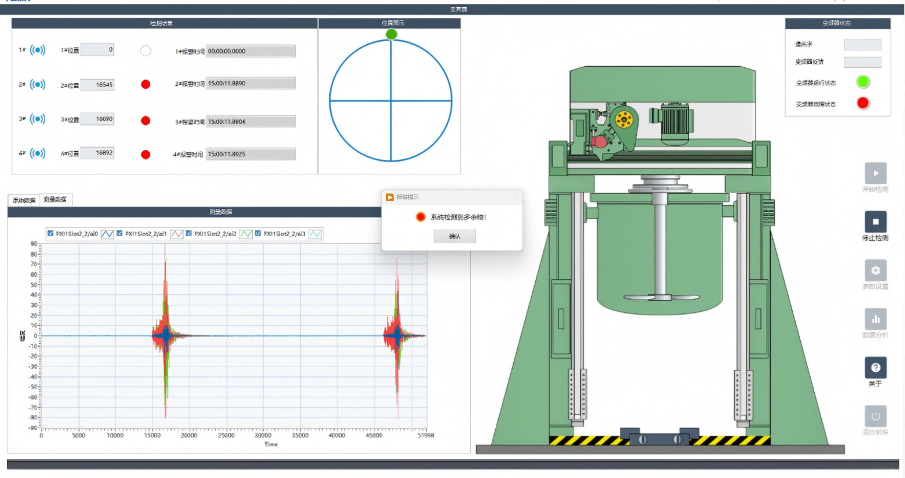The image size is (905, 478).
Task: Click the red warning dot in the alert dialog
Action: pyautogui.click(x=420, y=217)
